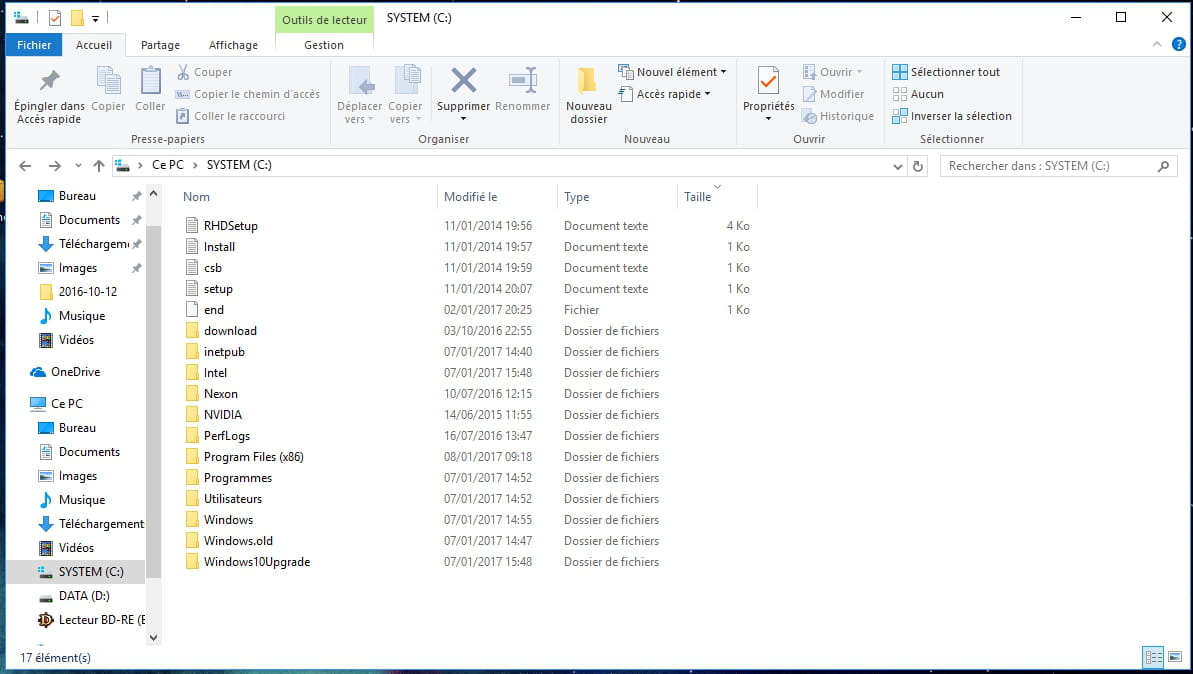Open the Fichier menu

(x=34, y=45)
